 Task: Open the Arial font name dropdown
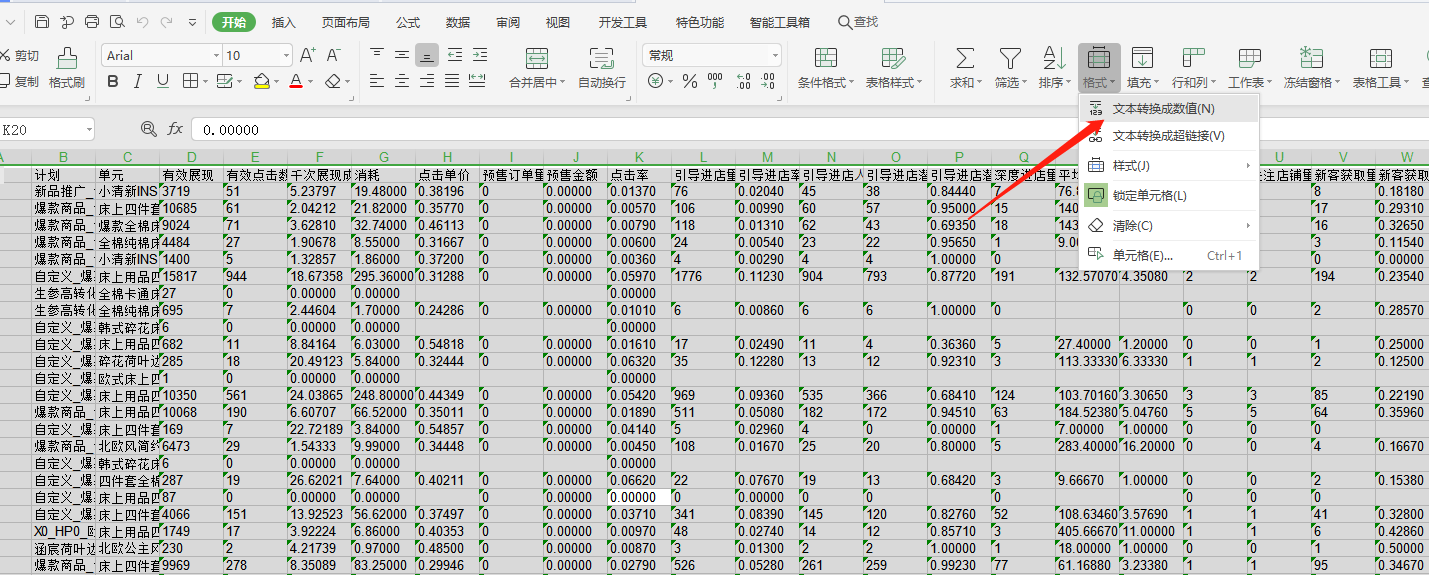(x=216, y=56)
